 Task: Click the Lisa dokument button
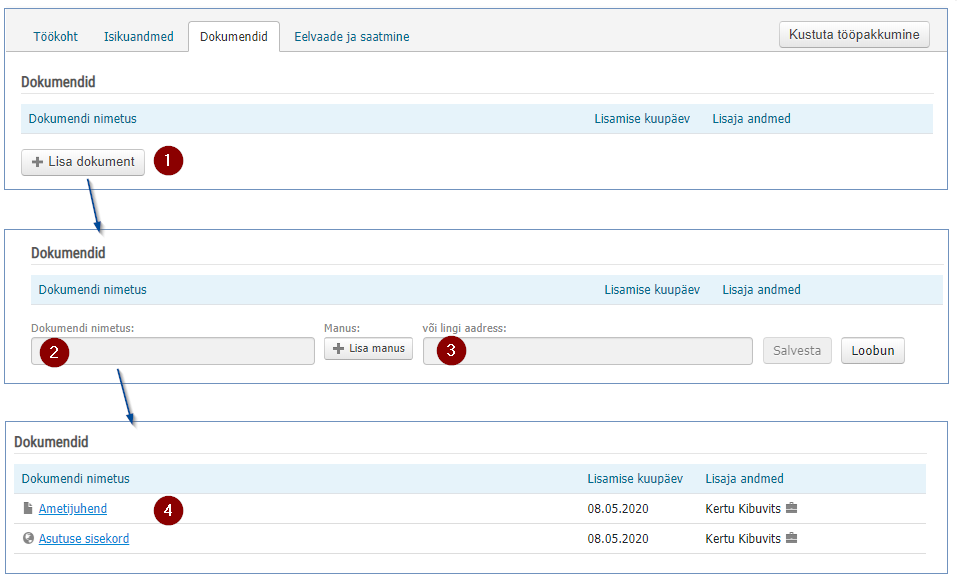tap(83, 162)
